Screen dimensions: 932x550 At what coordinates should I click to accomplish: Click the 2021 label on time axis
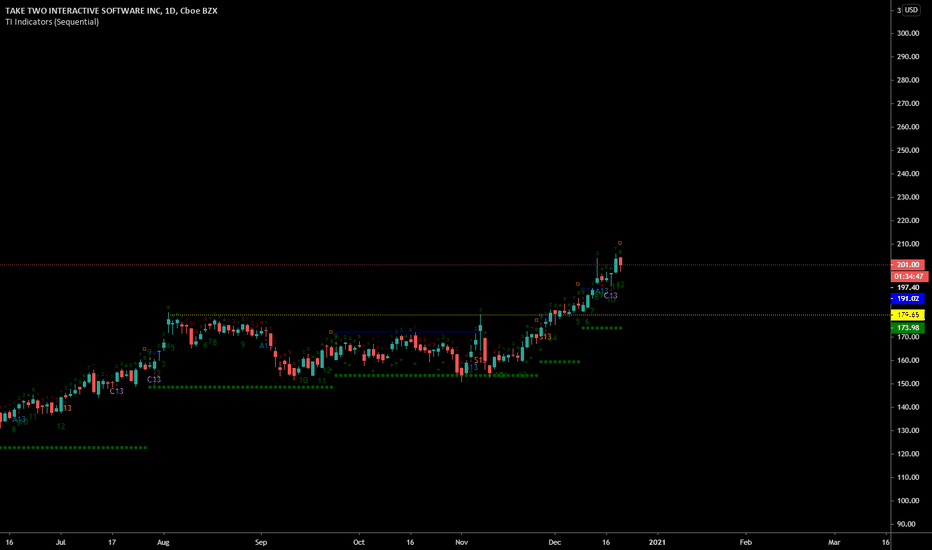point(657,542)
